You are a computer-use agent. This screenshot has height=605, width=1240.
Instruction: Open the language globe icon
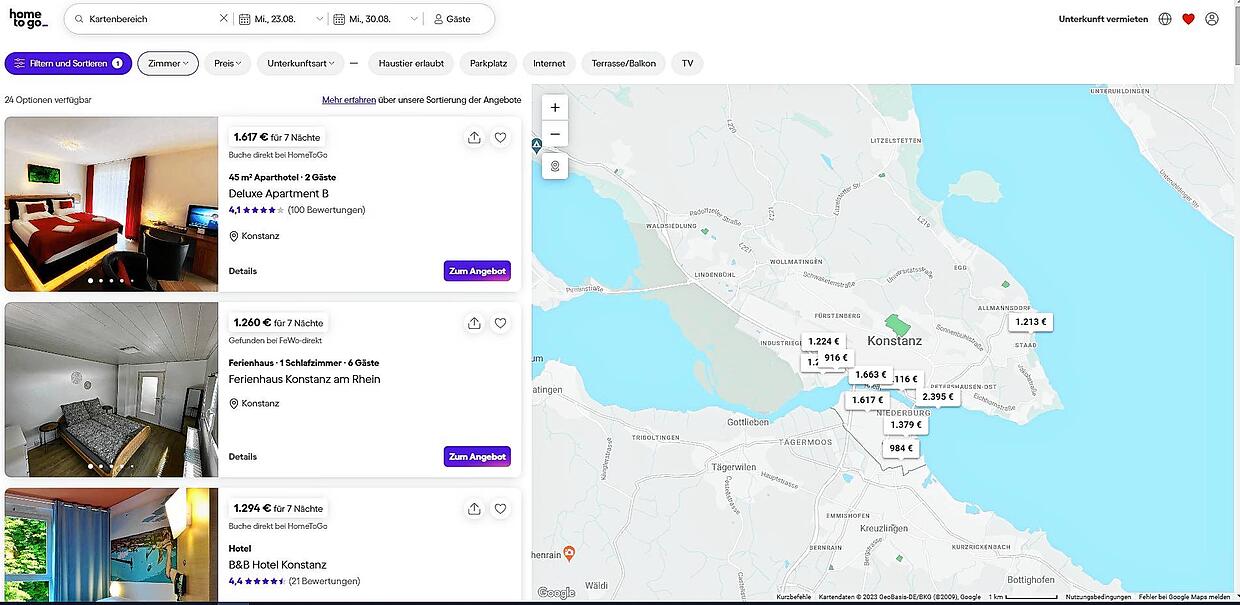coord(1165,19)
